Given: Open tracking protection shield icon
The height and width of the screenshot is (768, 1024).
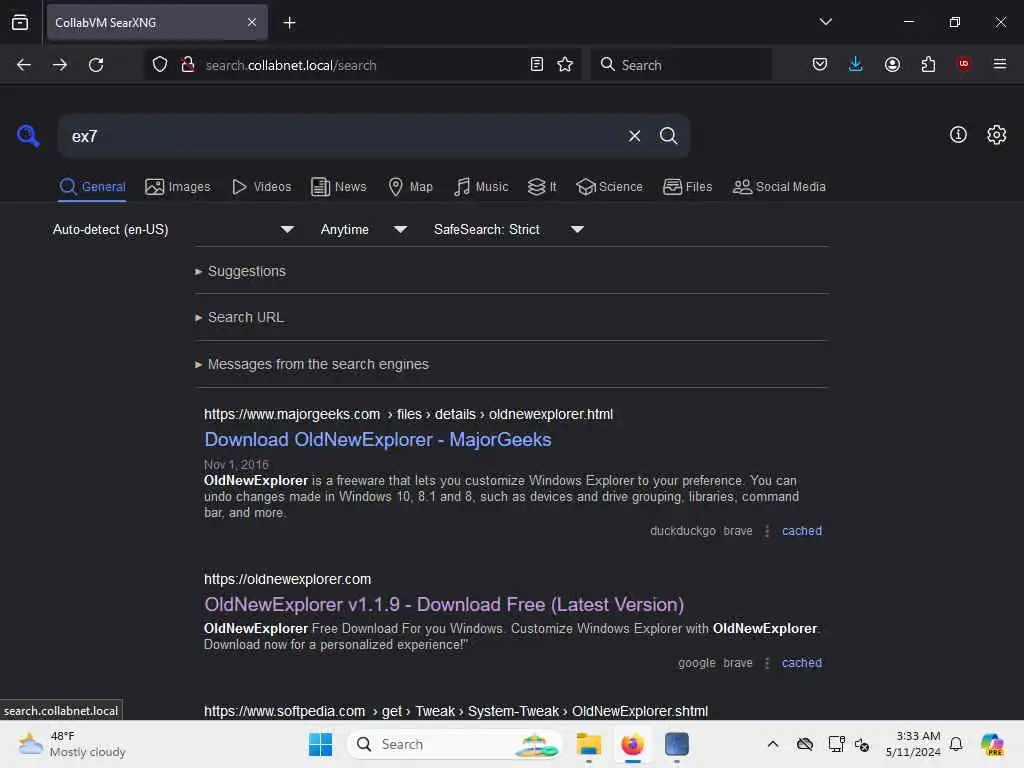Looking at the screenshot, I should (160, 65).
